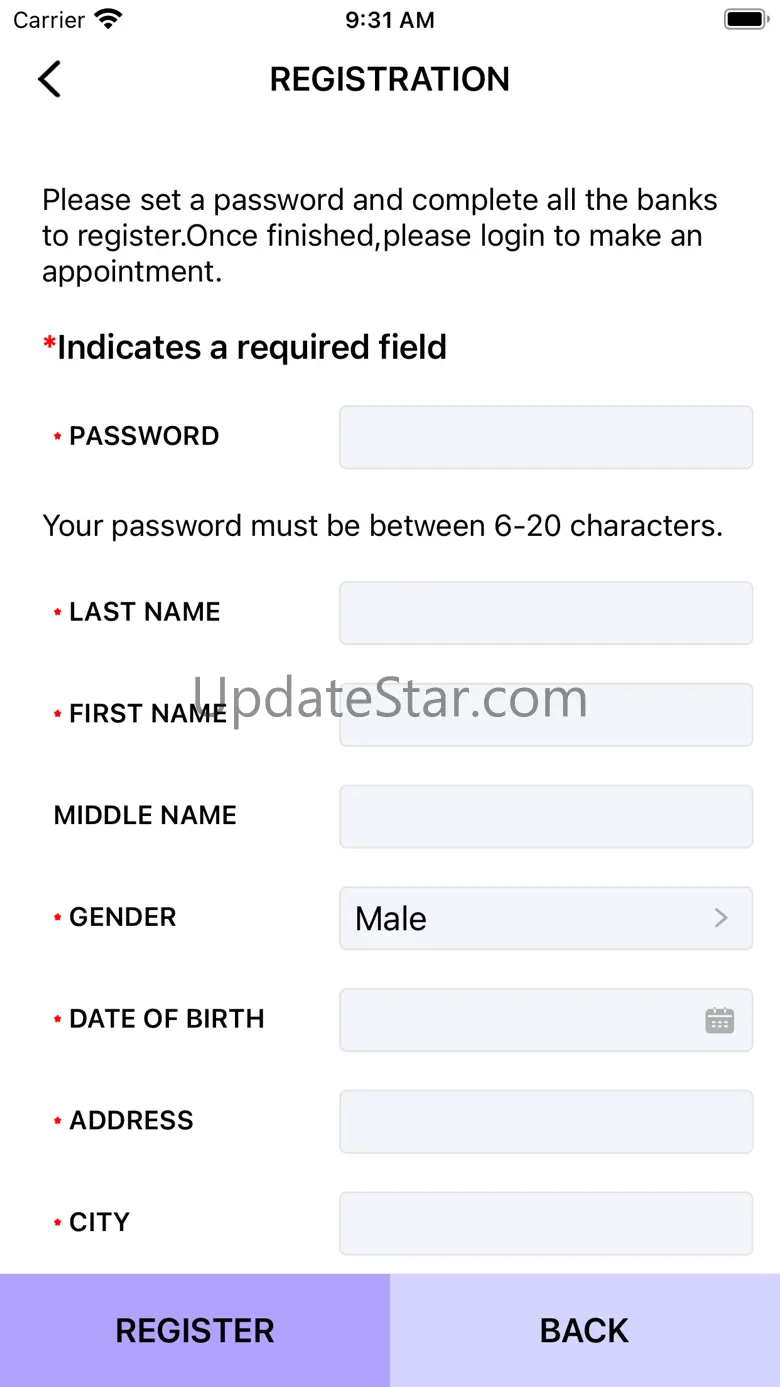
Task: Tap the GENDER field label
Action: (x=122, y=917)
